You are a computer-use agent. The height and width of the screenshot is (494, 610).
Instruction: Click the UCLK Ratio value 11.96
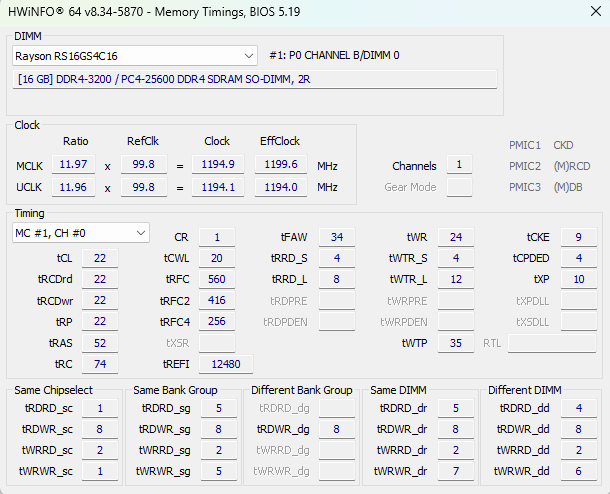pyautogui.click(x=73, y=187)
